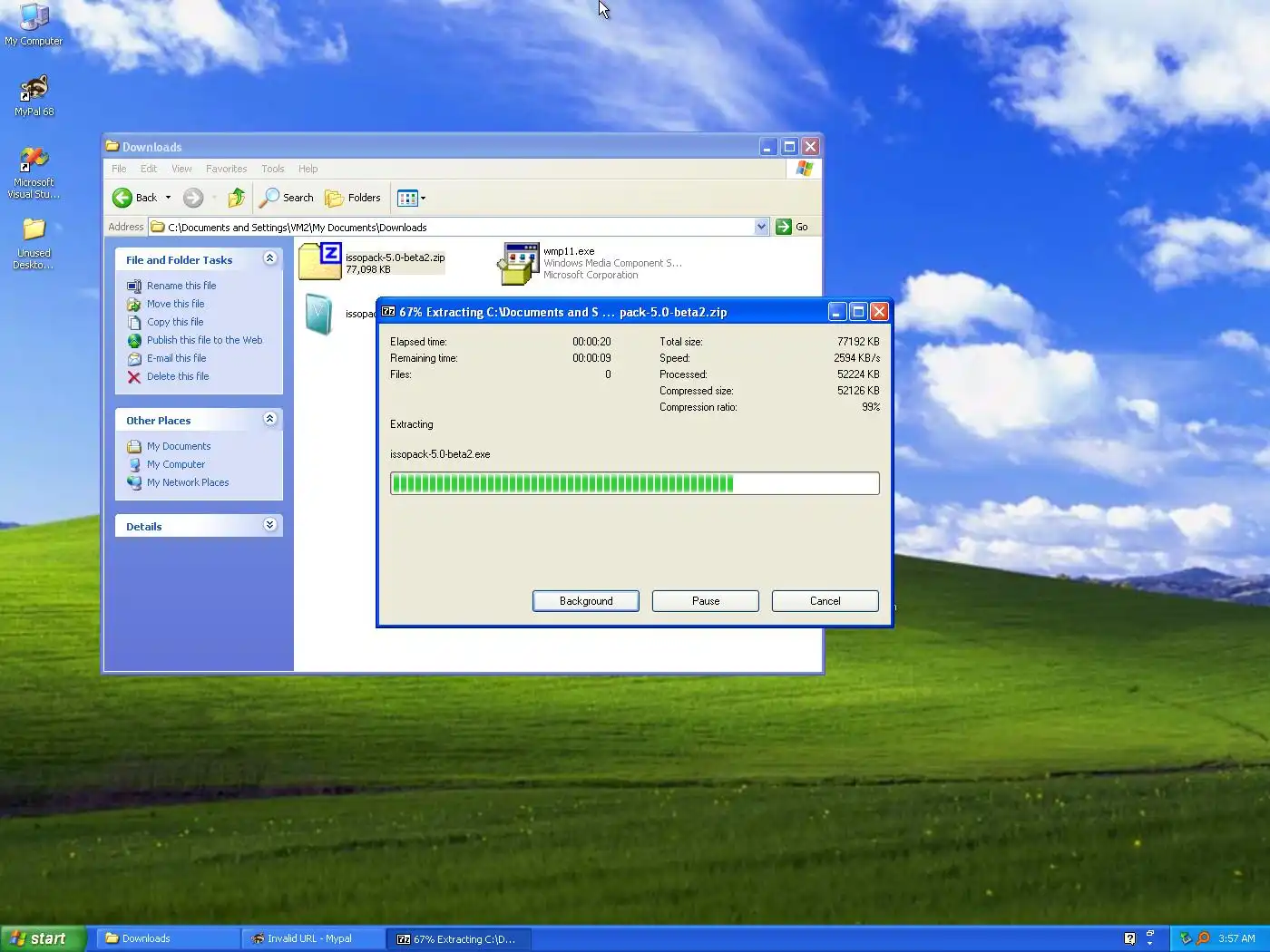
Task: Click the red X delete icon
Action: coord(134,376)
